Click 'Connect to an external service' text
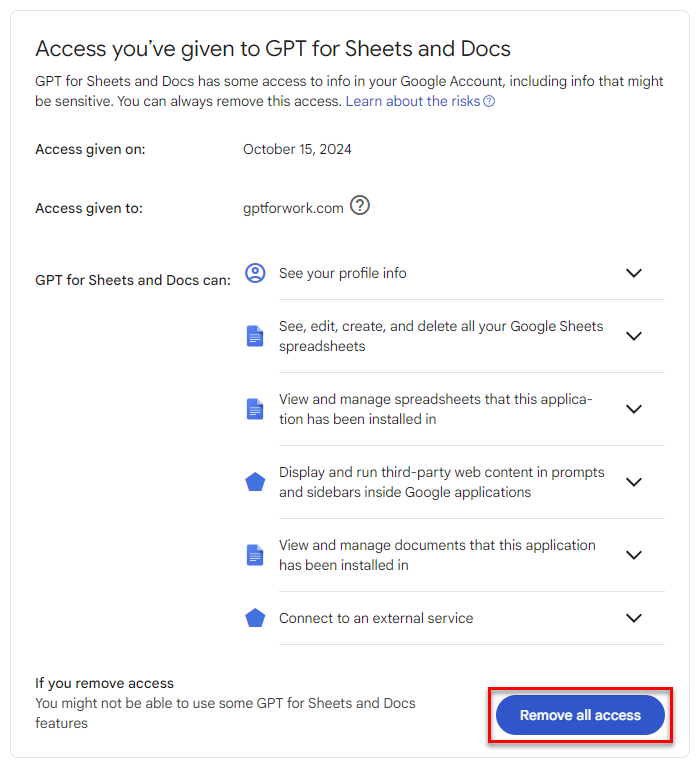700x768 pixels. coord(376,618)
